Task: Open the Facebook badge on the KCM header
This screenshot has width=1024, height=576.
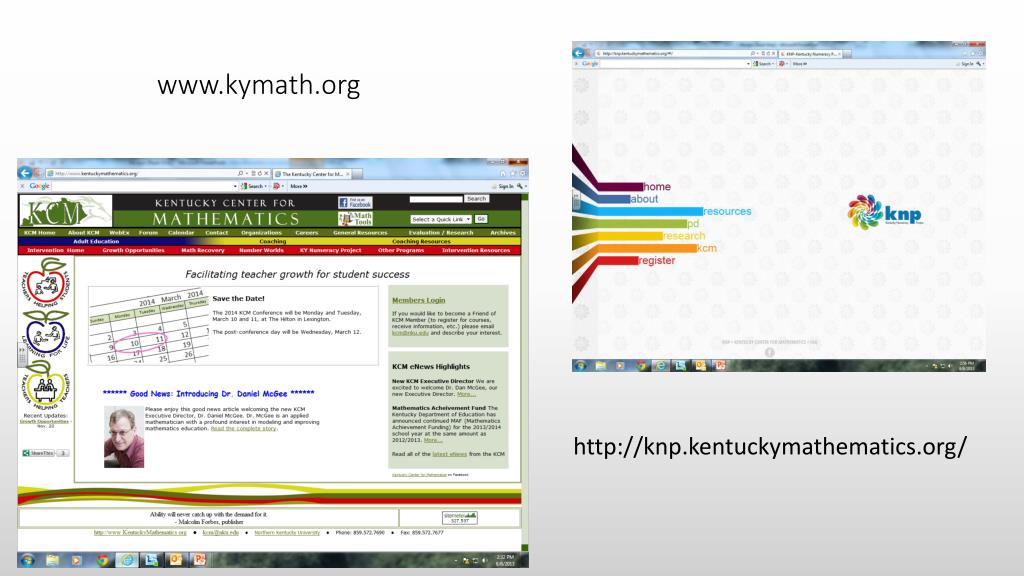Action: [355, 203]
